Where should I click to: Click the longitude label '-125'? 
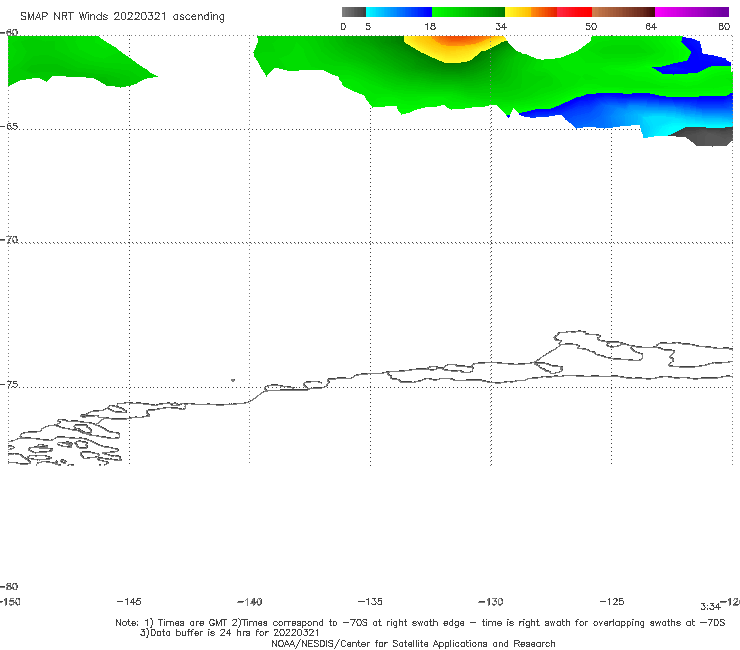(612, 602)
